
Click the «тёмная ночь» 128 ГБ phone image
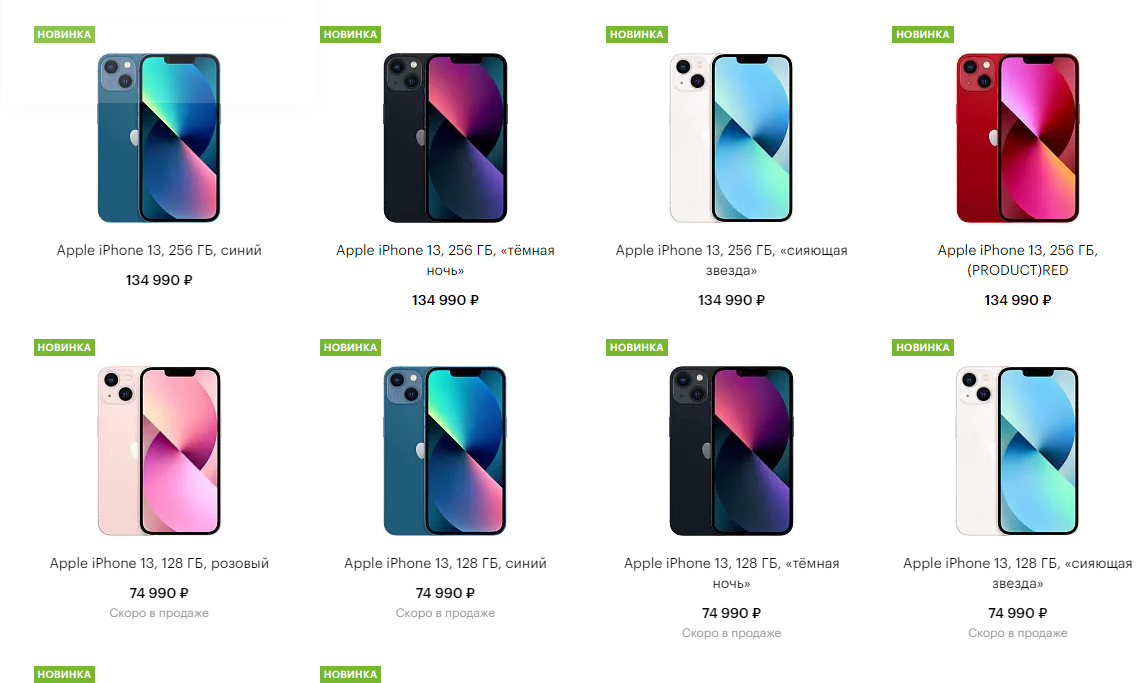tap(731, 450)
